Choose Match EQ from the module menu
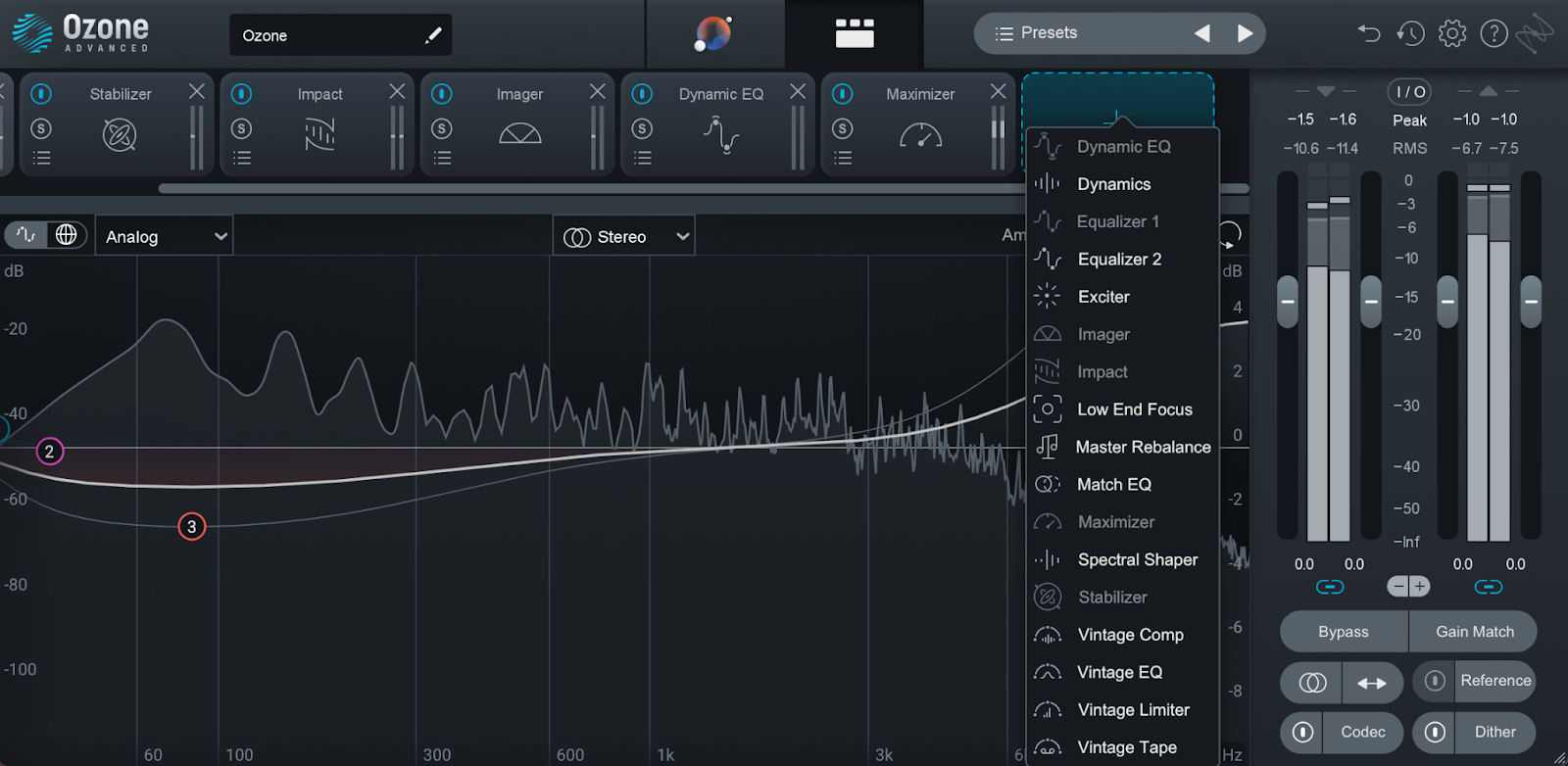 tap(1123, 485)
